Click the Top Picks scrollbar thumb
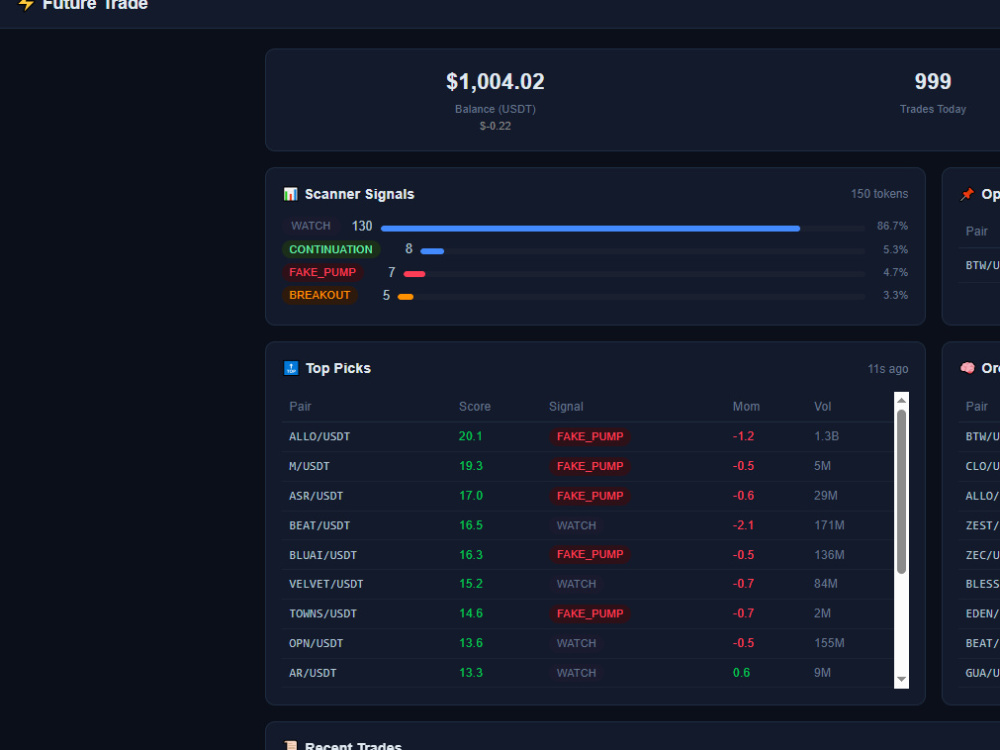Viewport: 1000px width, 750px height. [901, 492]
